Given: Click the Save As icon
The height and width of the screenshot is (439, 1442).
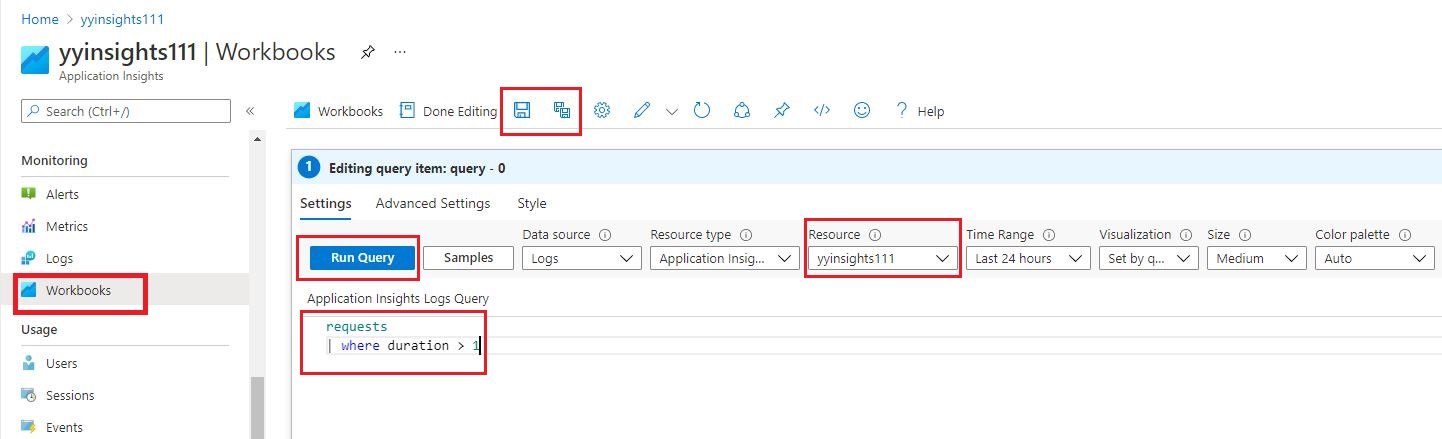Looking at the screenshot, I should pos(561,111).
